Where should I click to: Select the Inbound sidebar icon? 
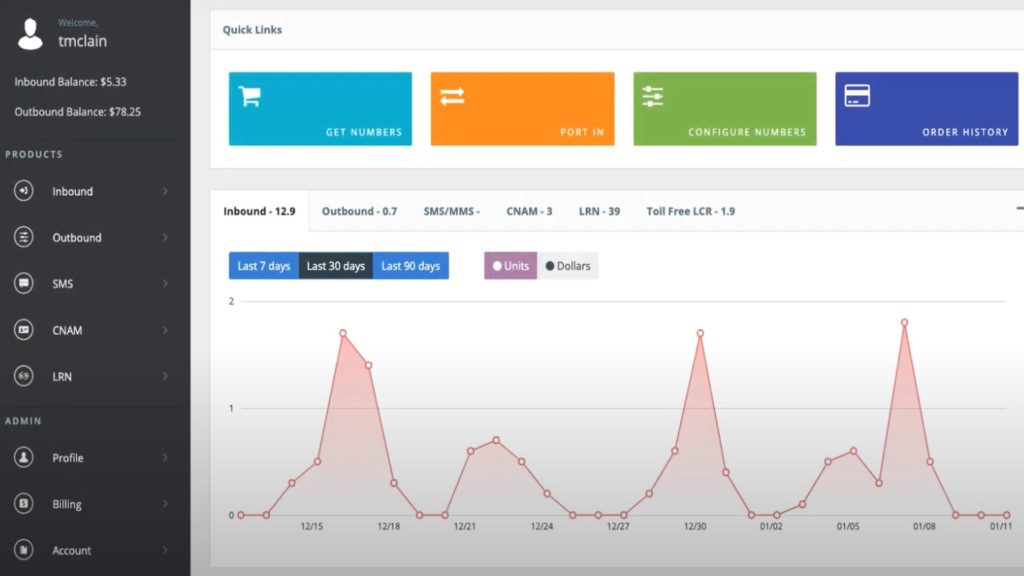[x=23, y=191]
